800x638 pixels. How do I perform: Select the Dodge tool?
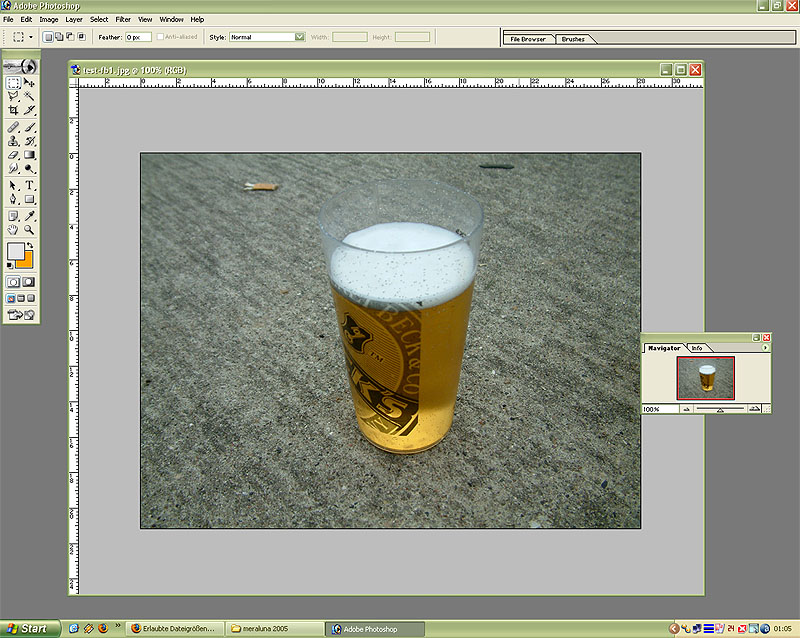point(29,168)
